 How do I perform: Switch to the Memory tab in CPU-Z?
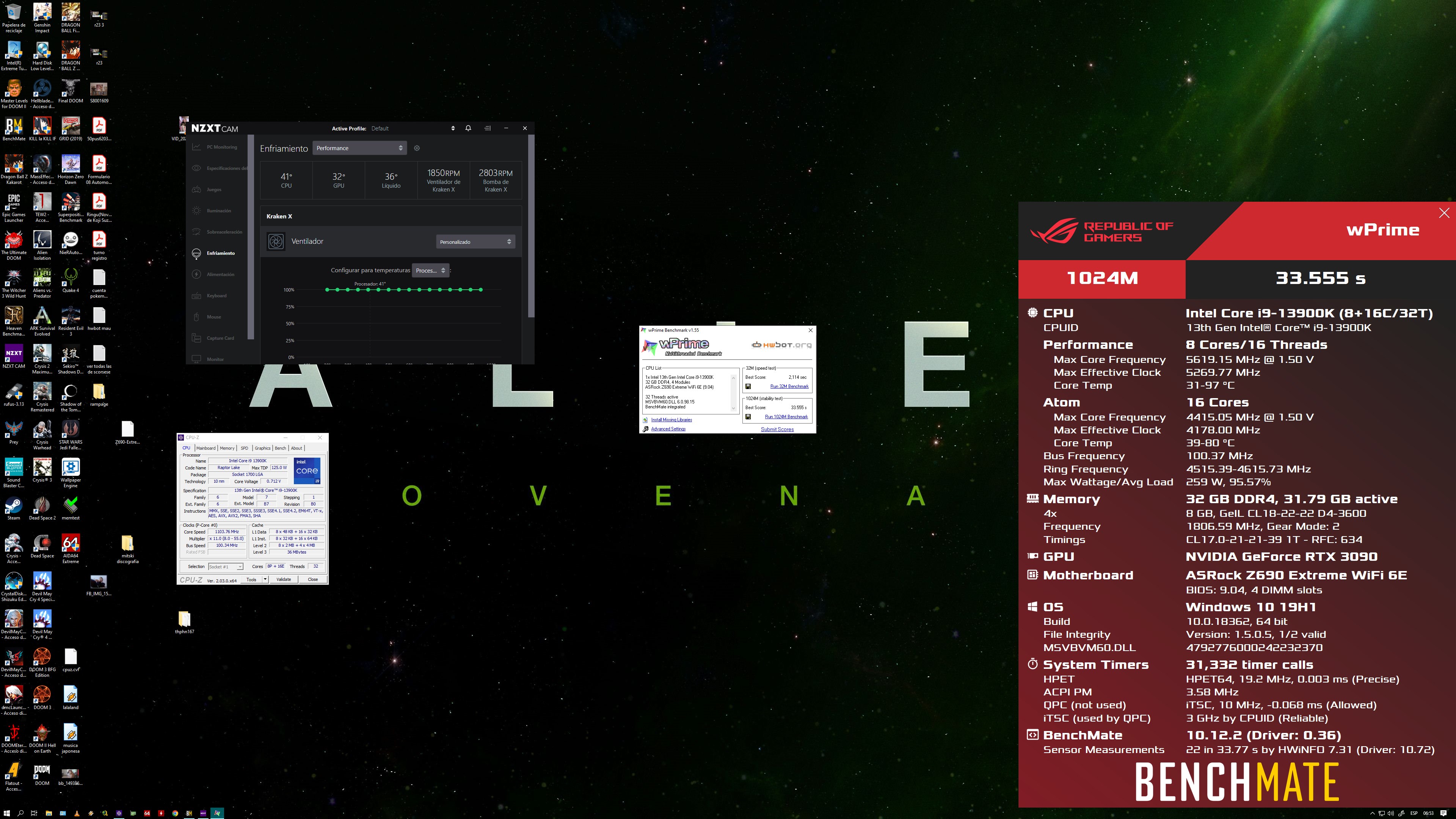point(227,448)
